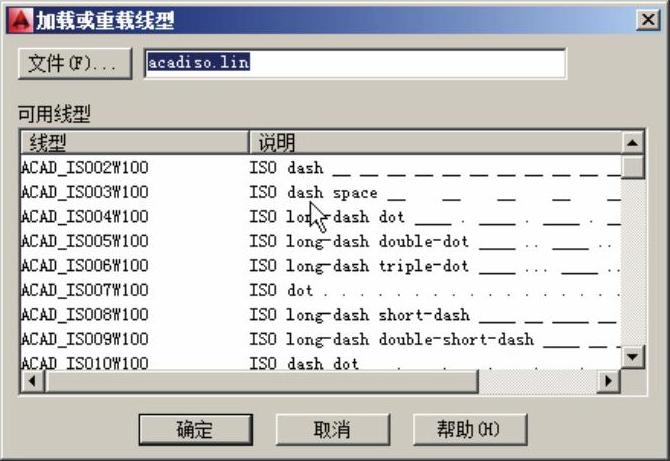Click the acadiso.lin filename field

354,63
